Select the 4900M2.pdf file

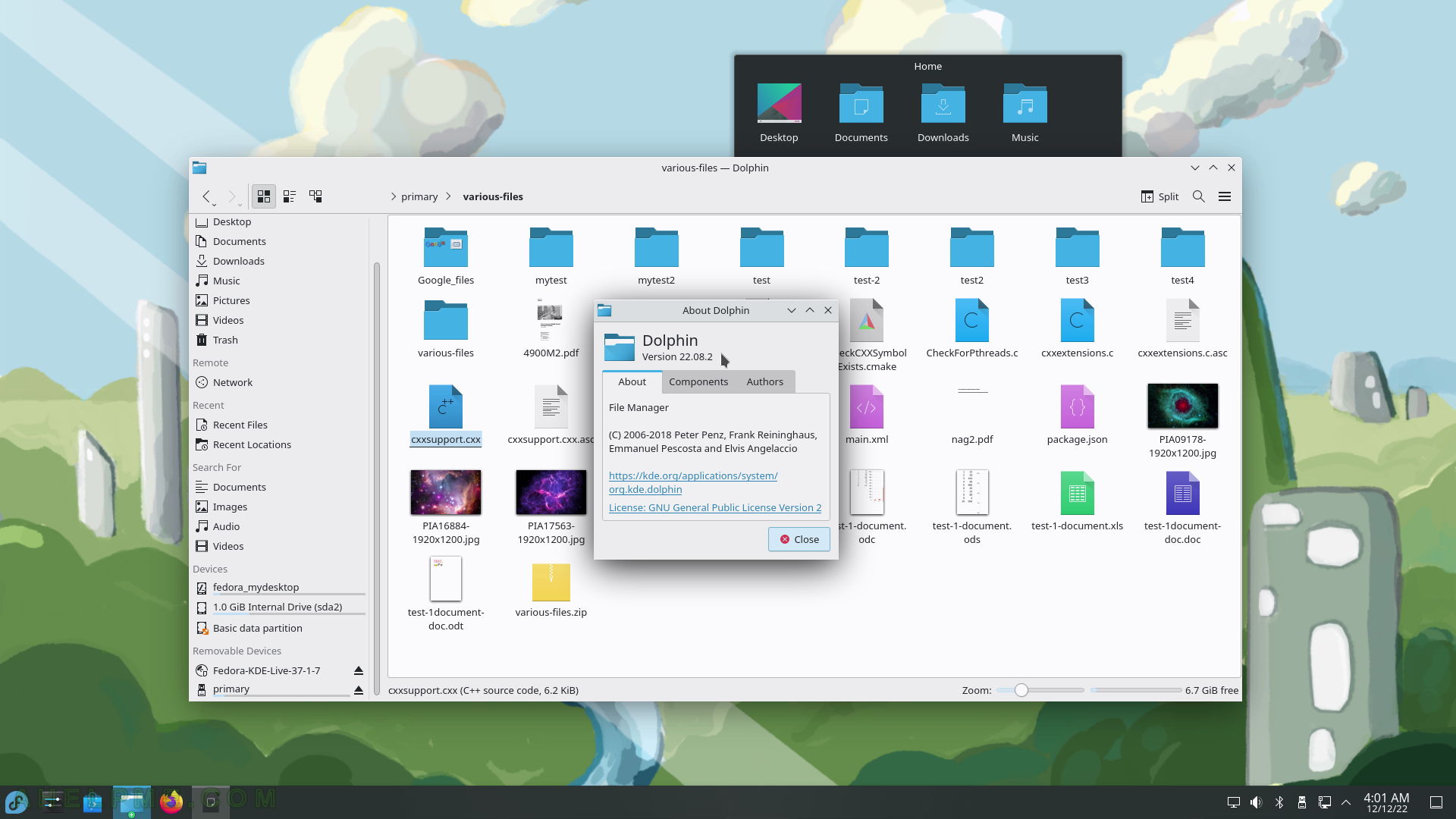(551, 328)
